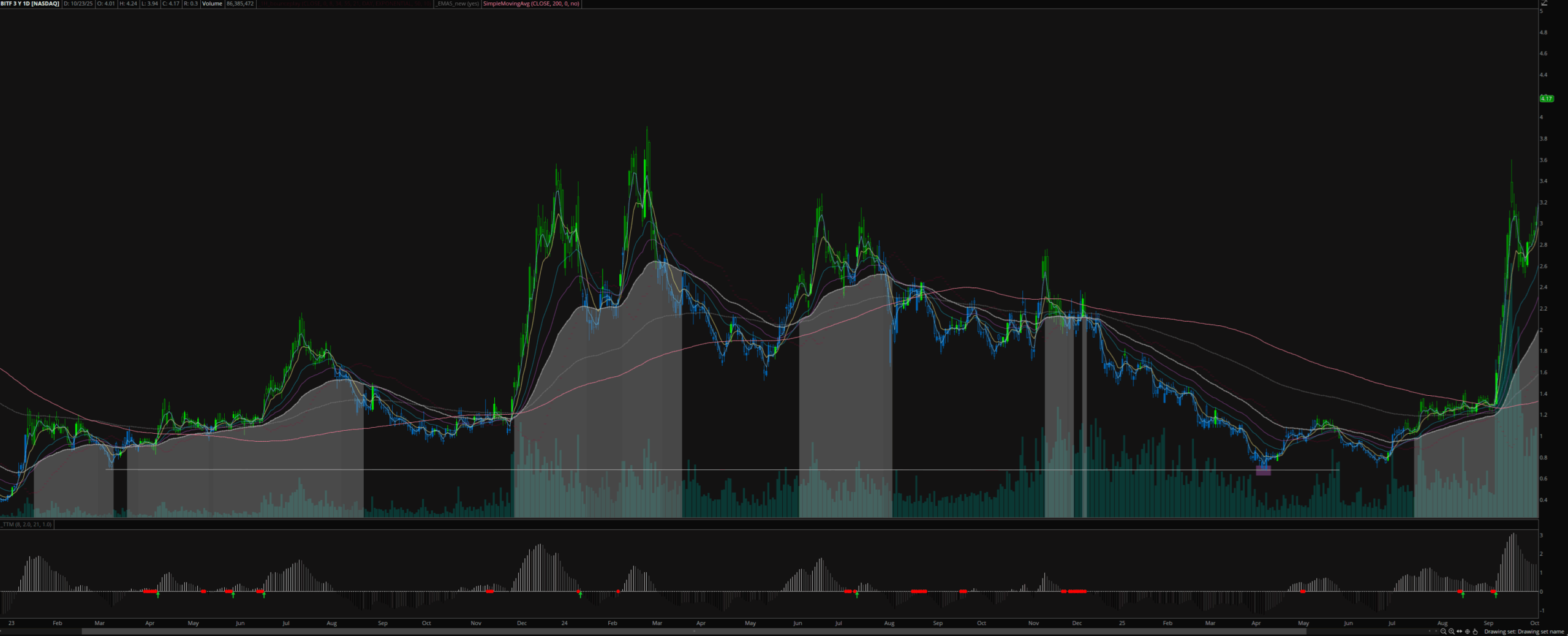Click the _EMAS_new study label
Image resolution: width=1568 pixels, height=636 pixels.
click(x=458, y=4)
